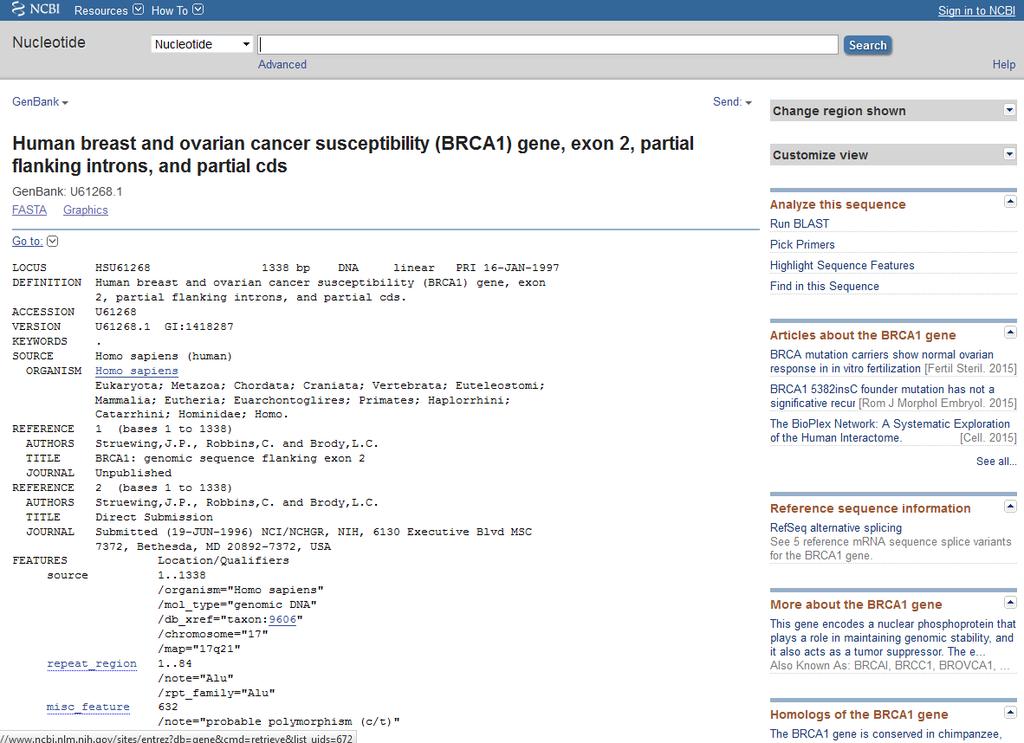
Task: Click Run BLAST
Action: coord(799,224)
